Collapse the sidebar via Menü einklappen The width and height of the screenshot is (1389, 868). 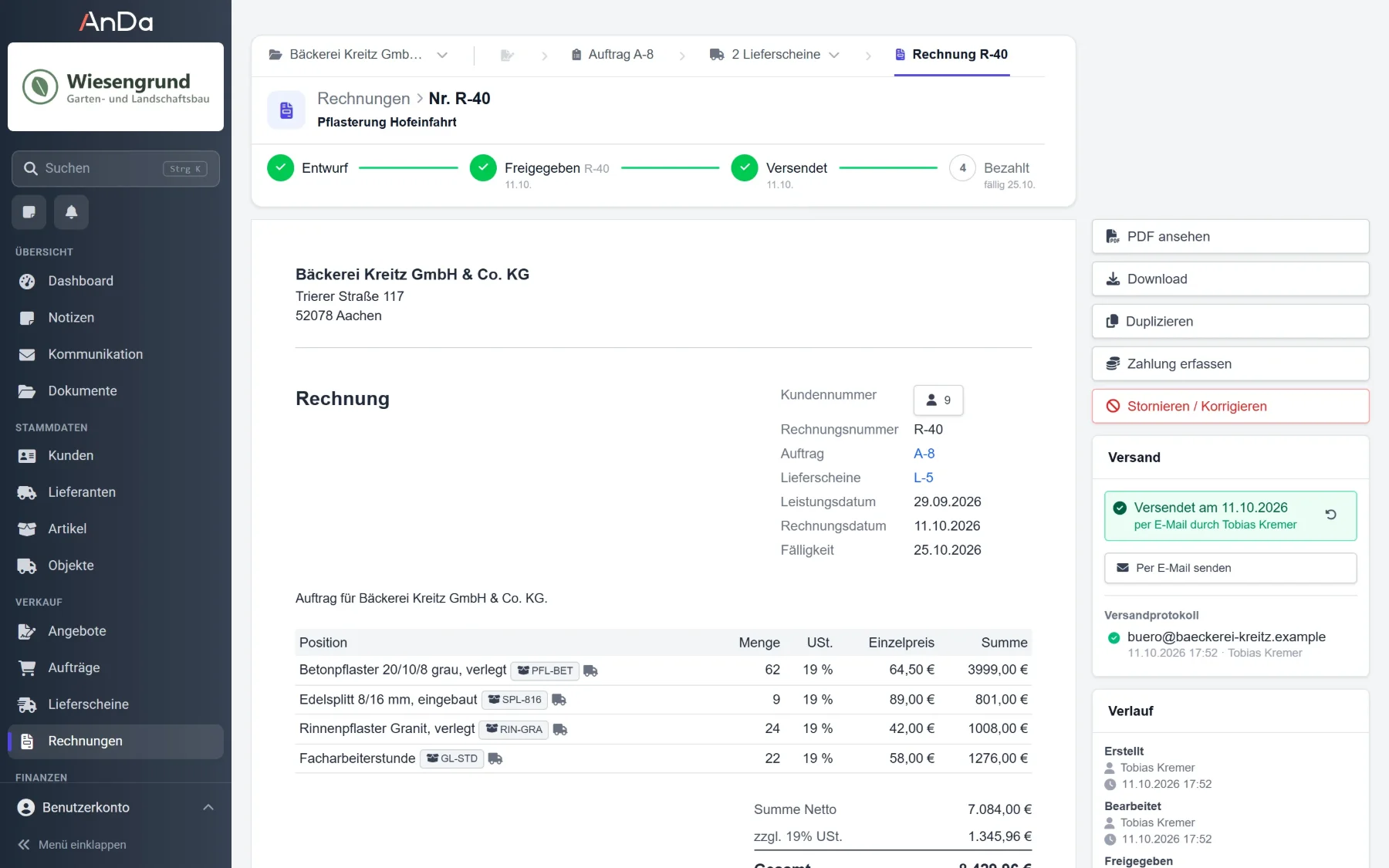tap(72, 845)
